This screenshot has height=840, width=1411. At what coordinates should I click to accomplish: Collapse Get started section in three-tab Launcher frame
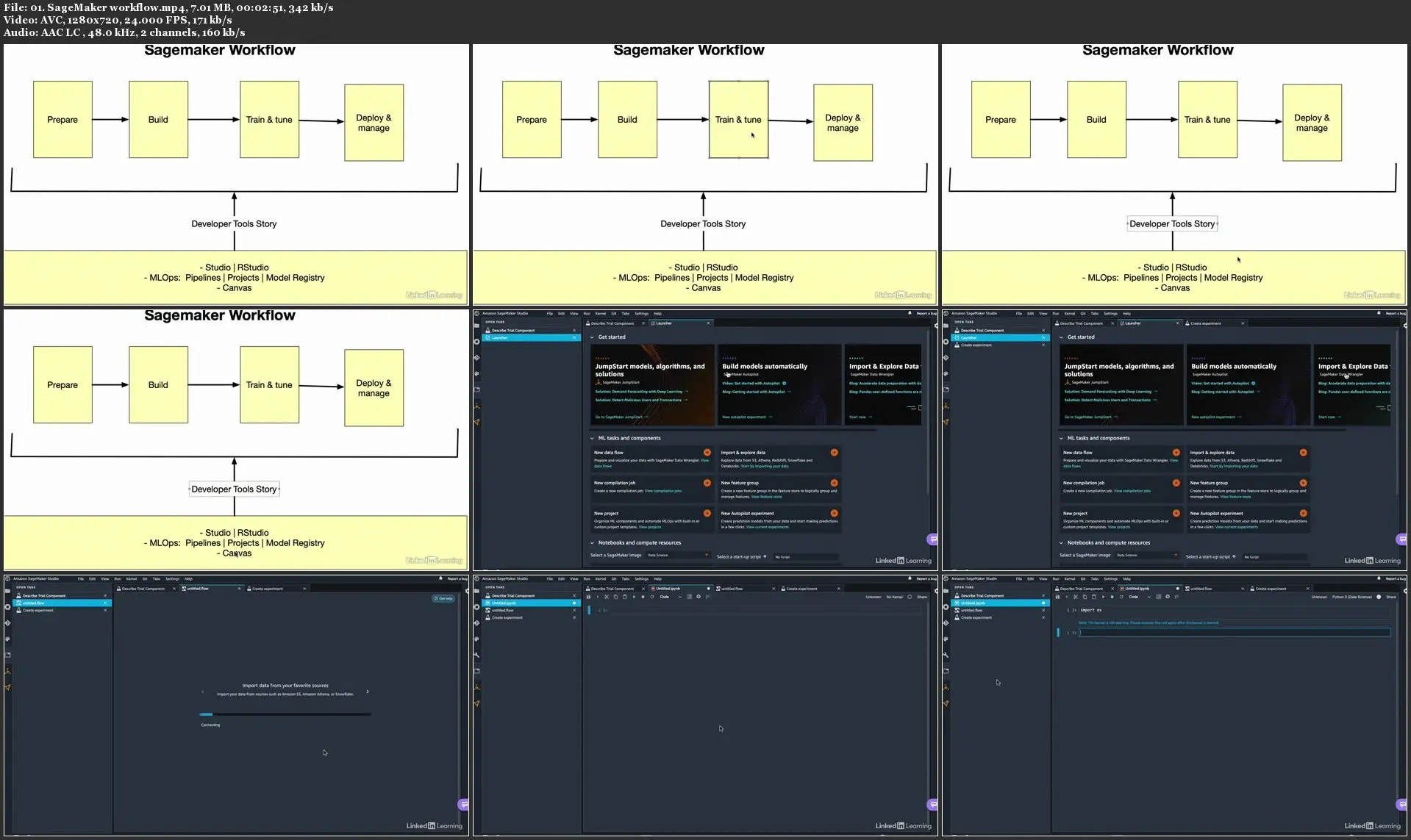(1061, 337)
